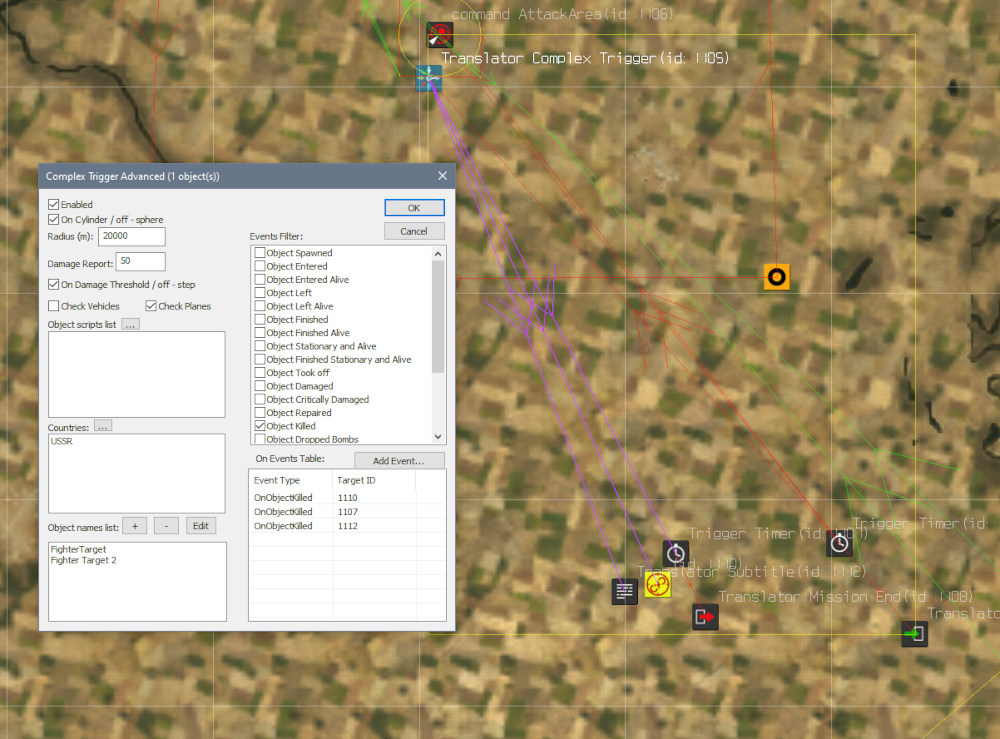Select the left Trigger Timer clock icon
Image resolution: width=1000 pixels, height=739 pixels.
pyautogui.click(x=676, y=553)
